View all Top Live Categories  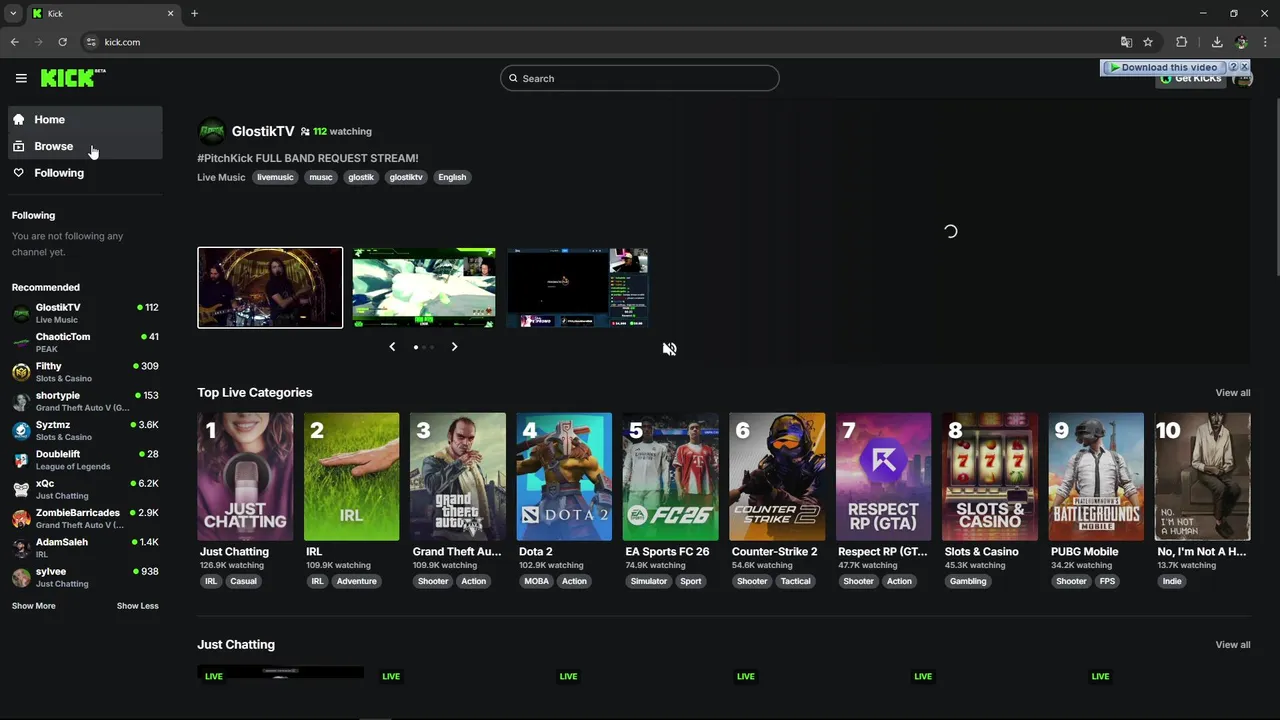point(1232,393)
